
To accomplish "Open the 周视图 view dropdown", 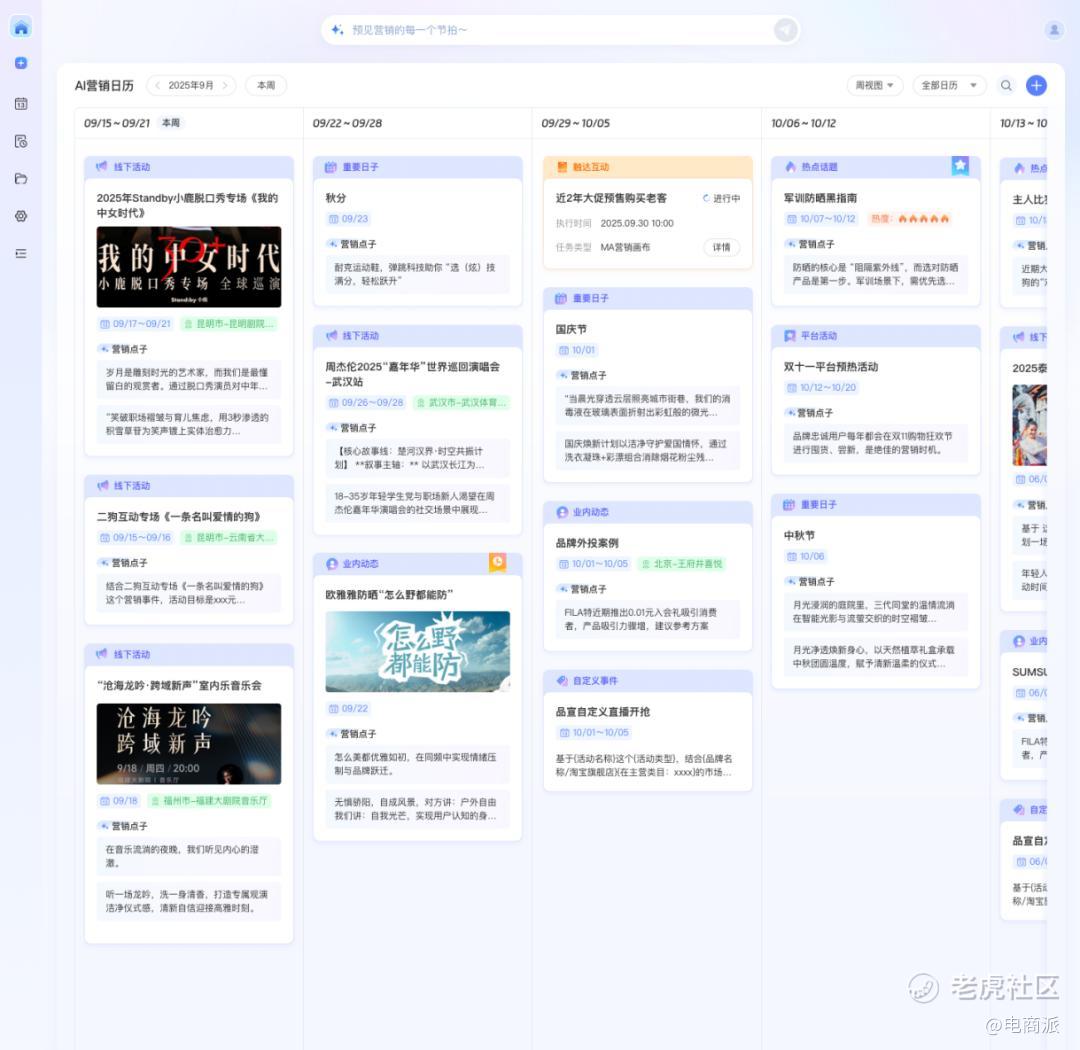I will 875,85.
